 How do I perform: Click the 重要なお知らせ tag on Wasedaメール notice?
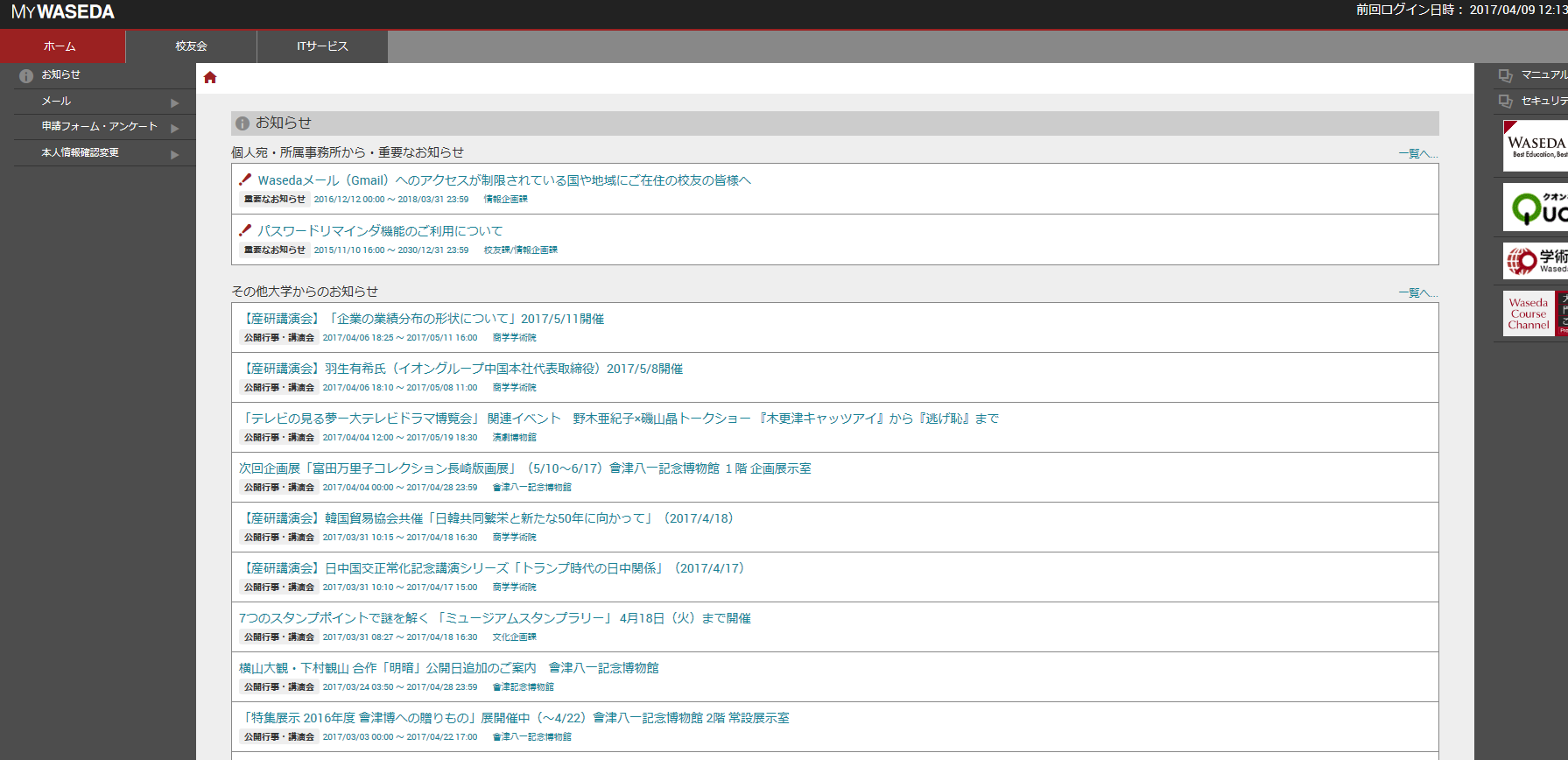pos(275,200)
